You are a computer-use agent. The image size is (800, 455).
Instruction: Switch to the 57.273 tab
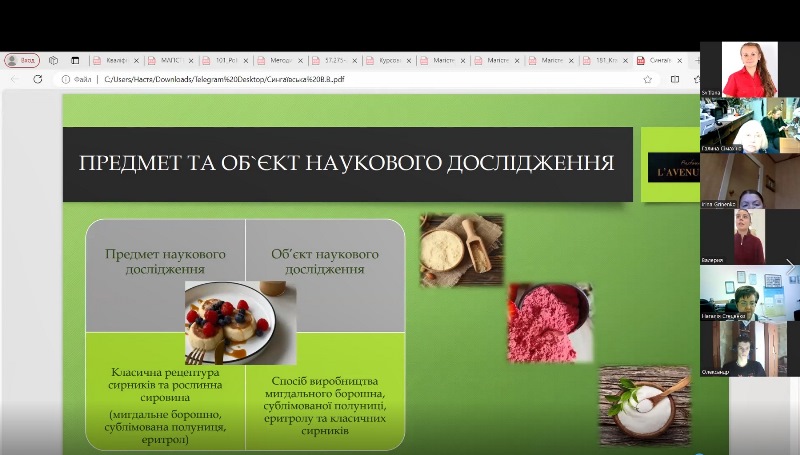tap(335, 60)
